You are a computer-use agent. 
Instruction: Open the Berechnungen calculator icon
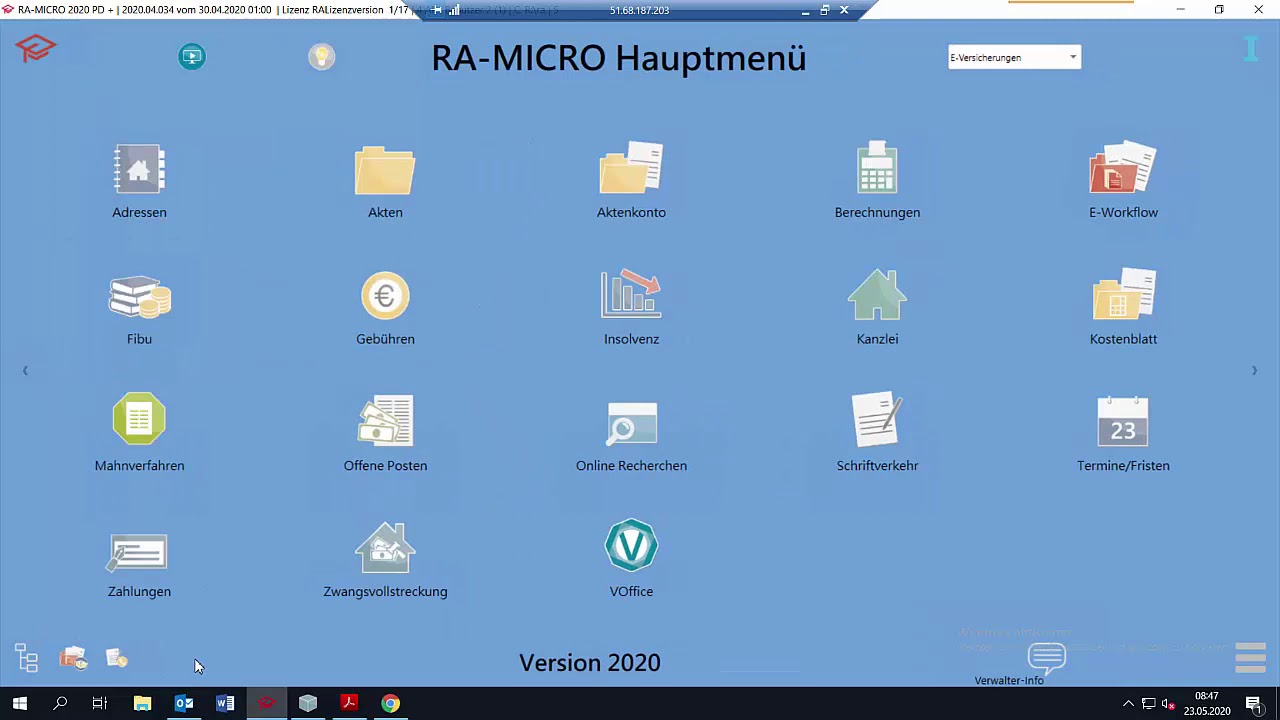[877, 168]
